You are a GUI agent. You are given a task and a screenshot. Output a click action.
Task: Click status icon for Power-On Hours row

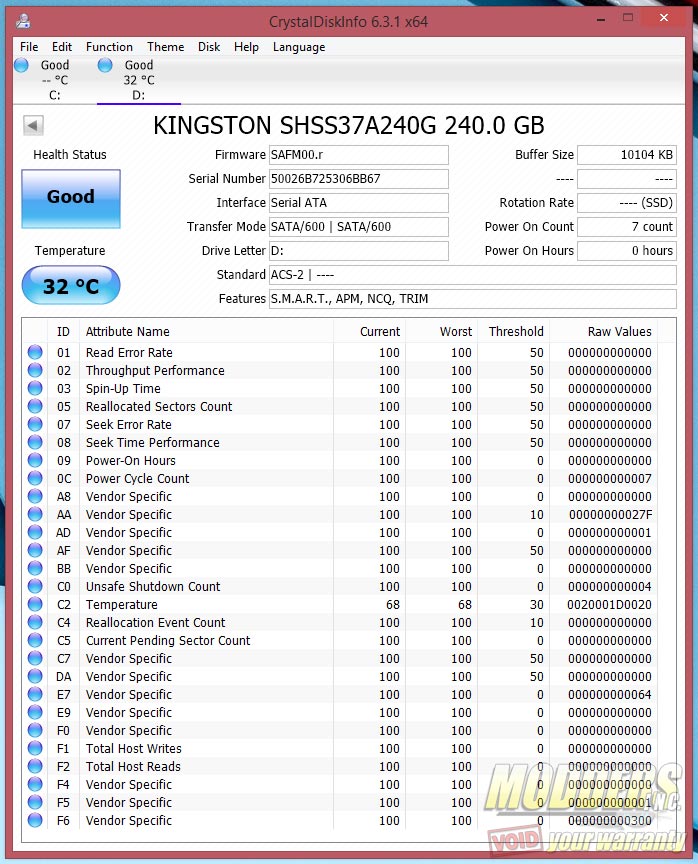[x=35, y=460]
